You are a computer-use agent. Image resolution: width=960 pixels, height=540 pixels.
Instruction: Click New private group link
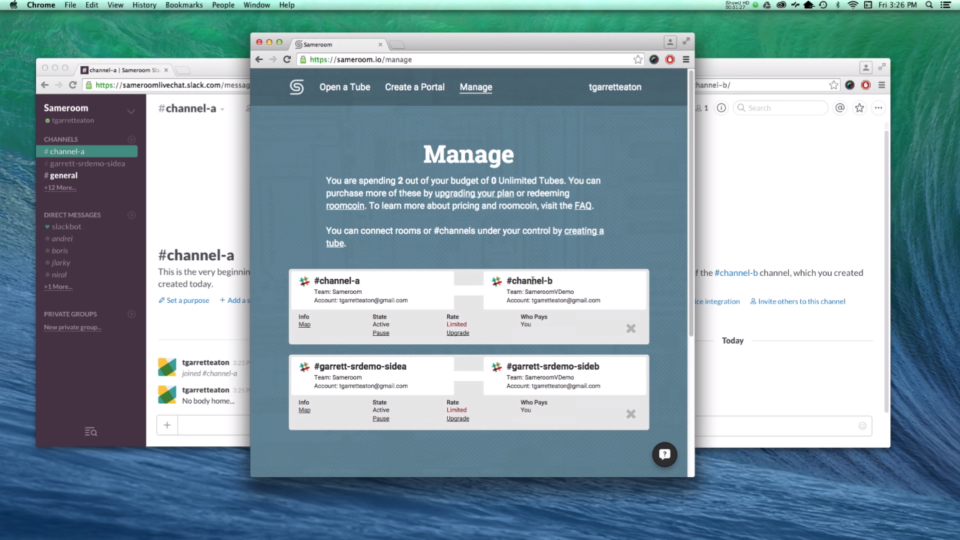(x=73, y=328)
